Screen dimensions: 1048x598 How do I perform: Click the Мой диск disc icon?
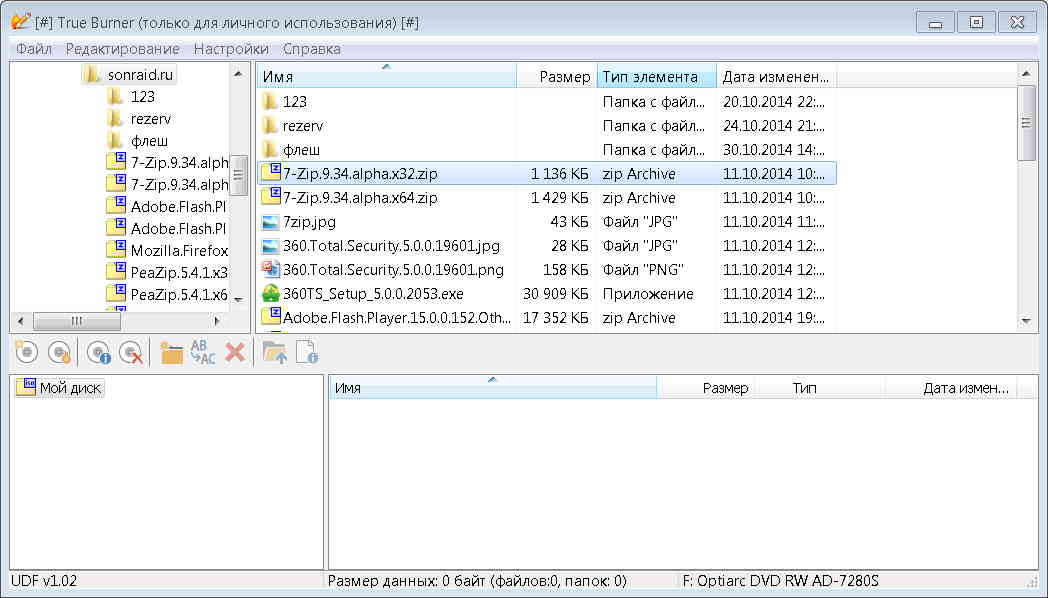pyautogui.click(x=26, y=388)
